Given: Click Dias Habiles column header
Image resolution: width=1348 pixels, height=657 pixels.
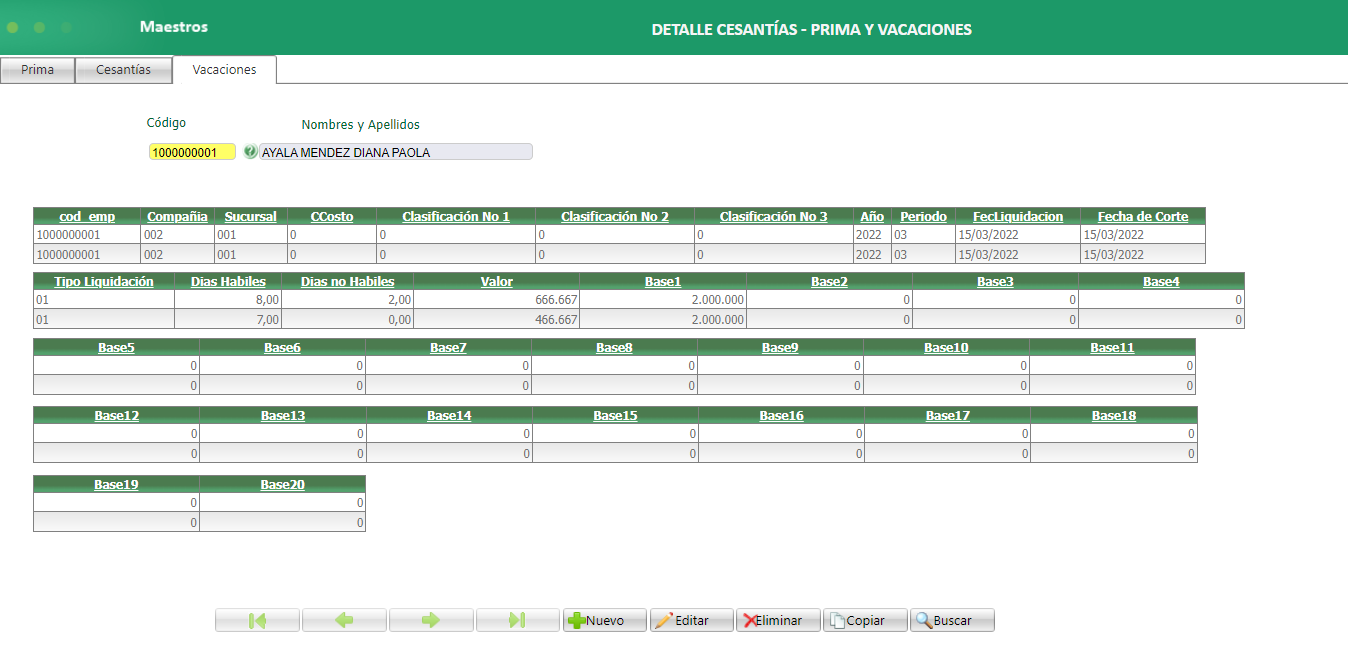Looking at the screenshot, I should coord(228,281).
